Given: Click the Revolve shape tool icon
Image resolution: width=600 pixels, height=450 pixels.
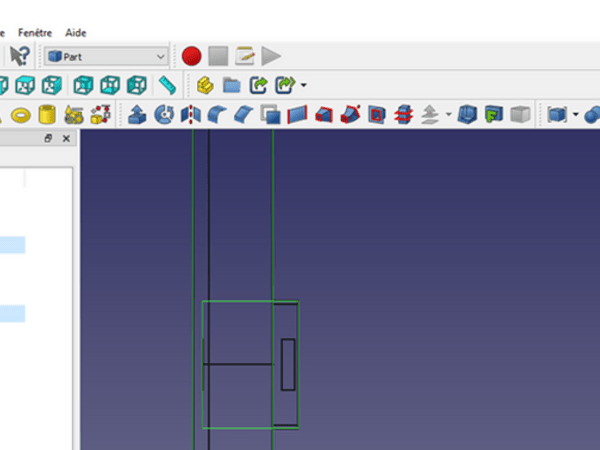Looking at the screenshot, I should [164, 115].
